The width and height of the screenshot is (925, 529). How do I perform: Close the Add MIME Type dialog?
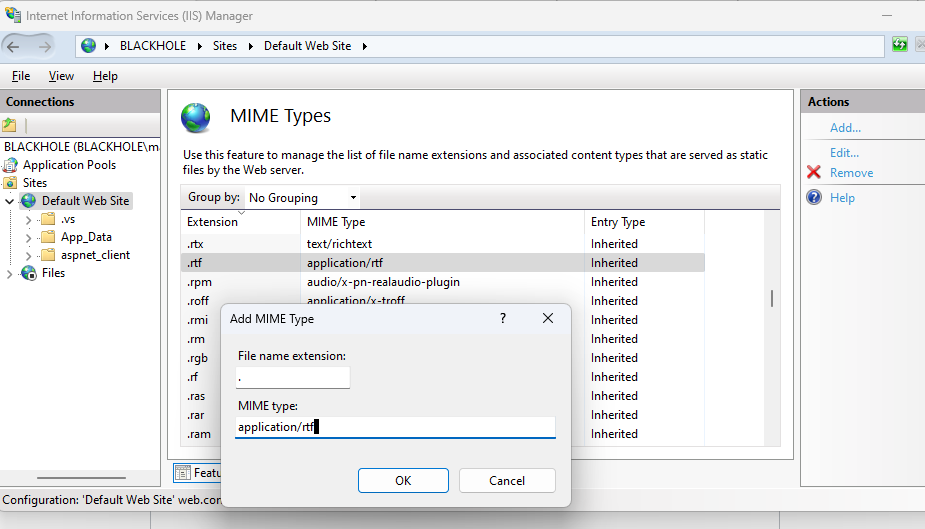tap(548, 318)
